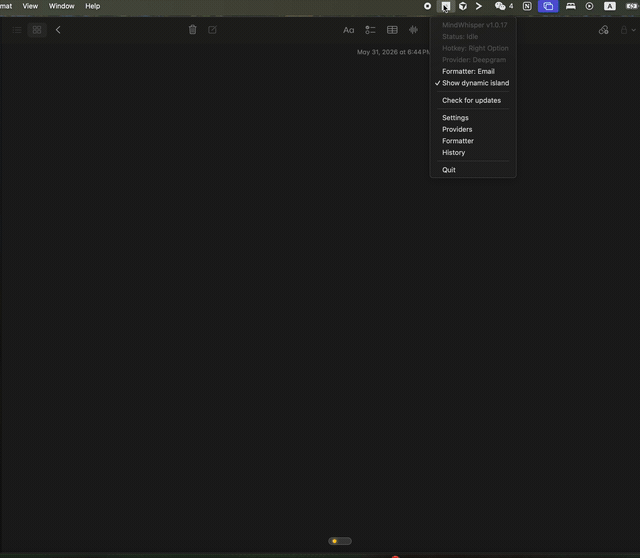
Task: Click the play circle menu bar icon
Action: (589, 6)
